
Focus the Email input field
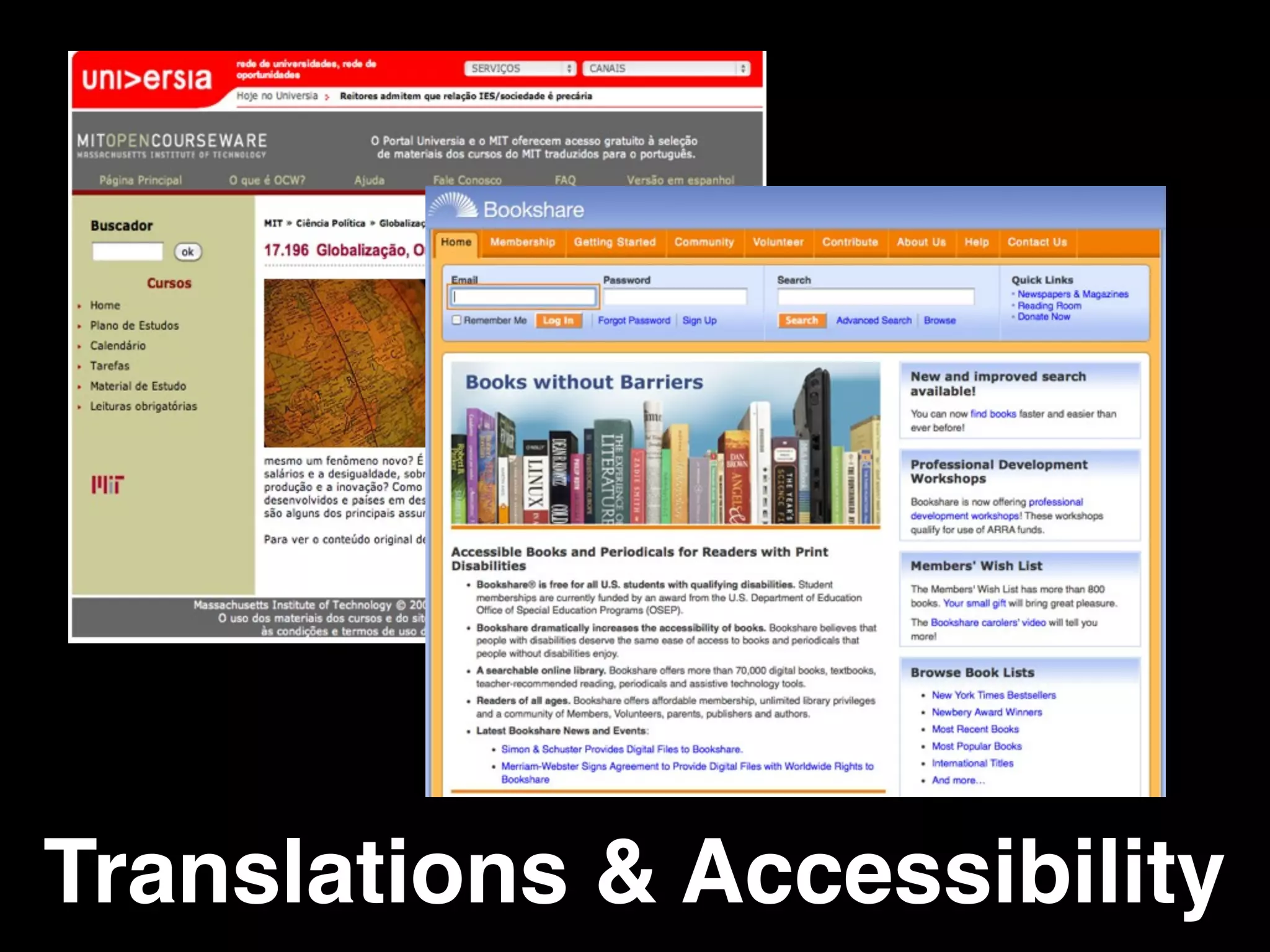(x=523, y=297)
